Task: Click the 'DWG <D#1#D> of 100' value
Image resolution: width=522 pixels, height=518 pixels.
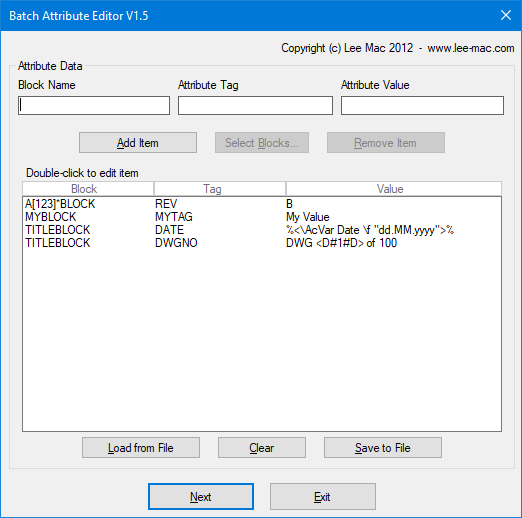Action: [x=341, y=243]
